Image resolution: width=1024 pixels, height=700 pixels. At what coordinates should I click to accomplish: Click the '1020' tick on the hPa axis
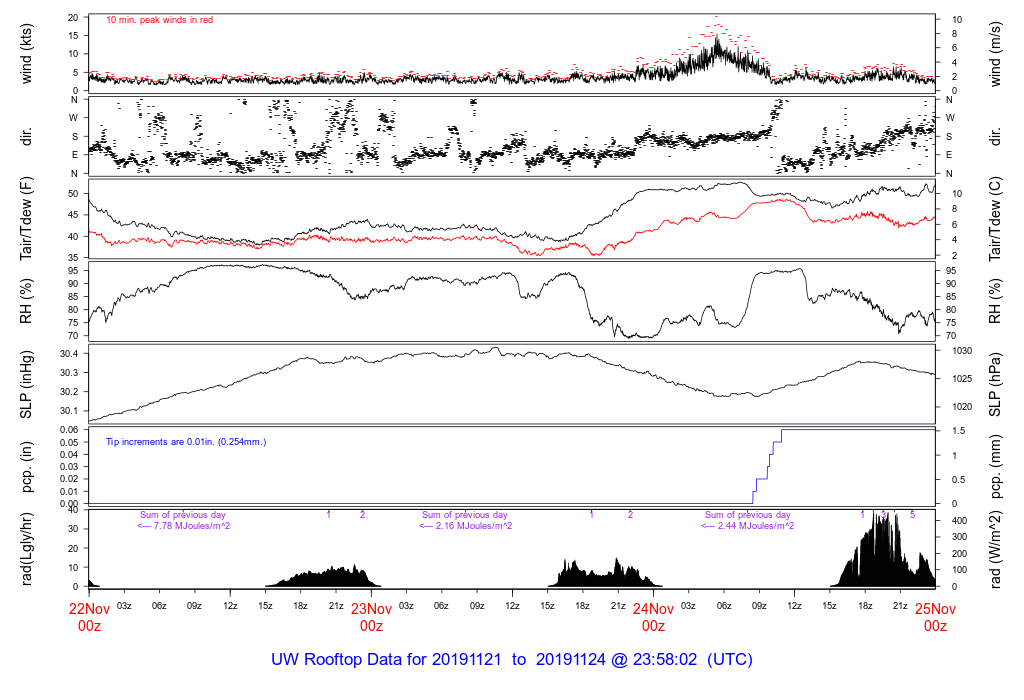[x=963, y=407]
